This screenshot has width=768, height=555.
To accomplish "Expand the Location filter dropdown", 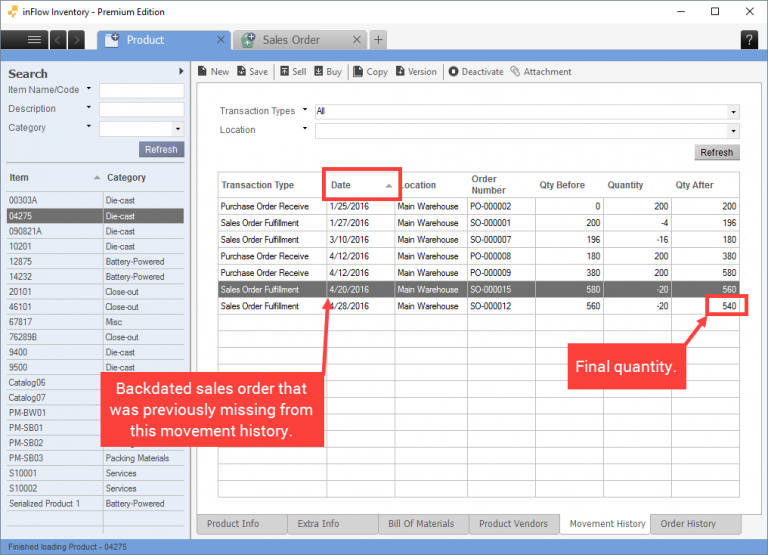I will pos(733,130).
